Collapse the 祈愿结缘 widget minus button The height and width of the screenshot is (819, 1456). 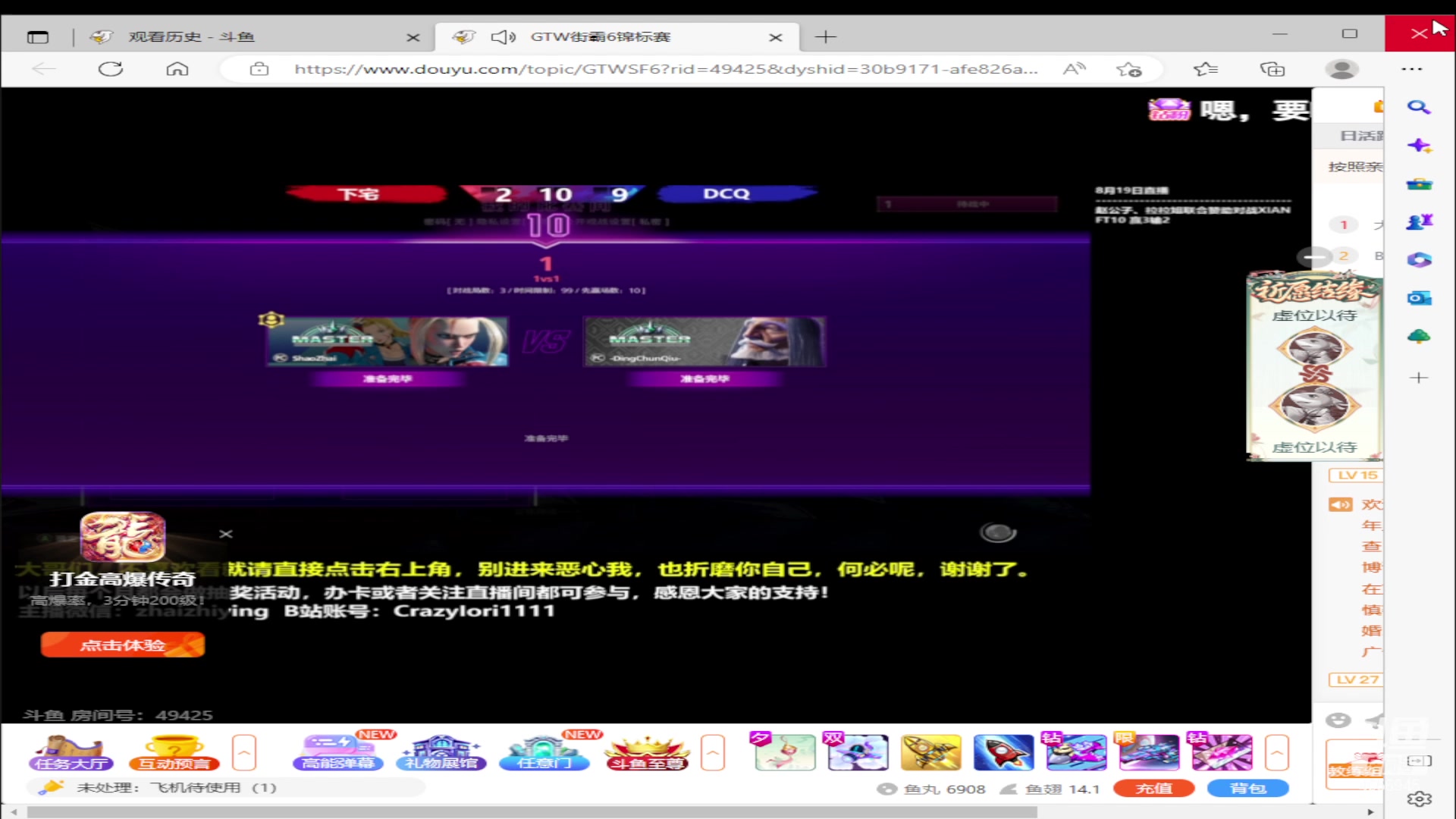pyautogui.click(x=1314, y=257)
